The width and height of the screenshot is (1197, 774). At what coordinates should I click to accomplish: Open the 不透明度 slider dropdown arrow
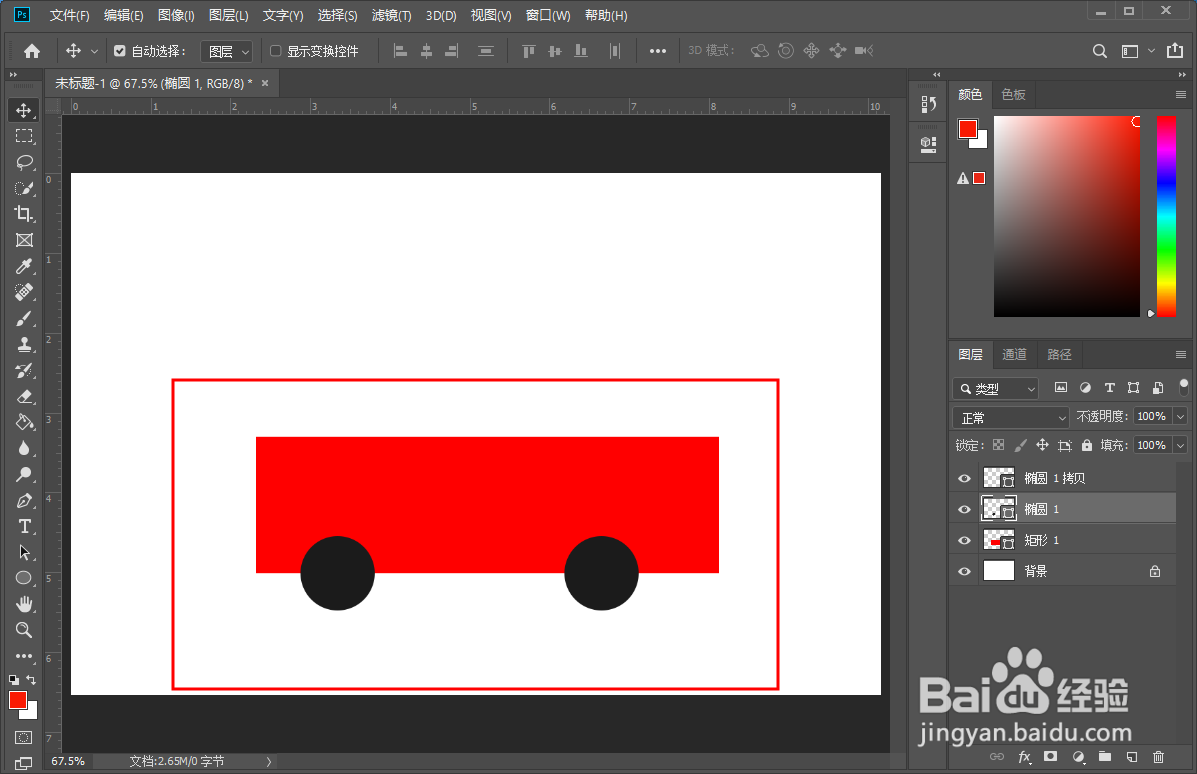coord(1180,416)
